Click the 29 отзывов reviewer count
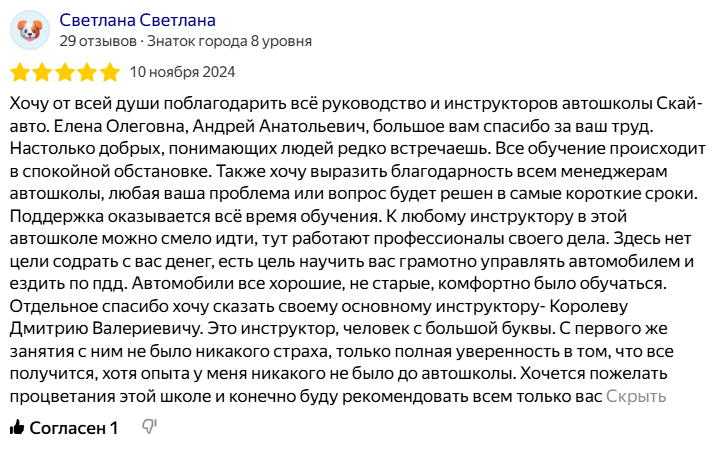The image size is (725, 457). coord(97,42)
